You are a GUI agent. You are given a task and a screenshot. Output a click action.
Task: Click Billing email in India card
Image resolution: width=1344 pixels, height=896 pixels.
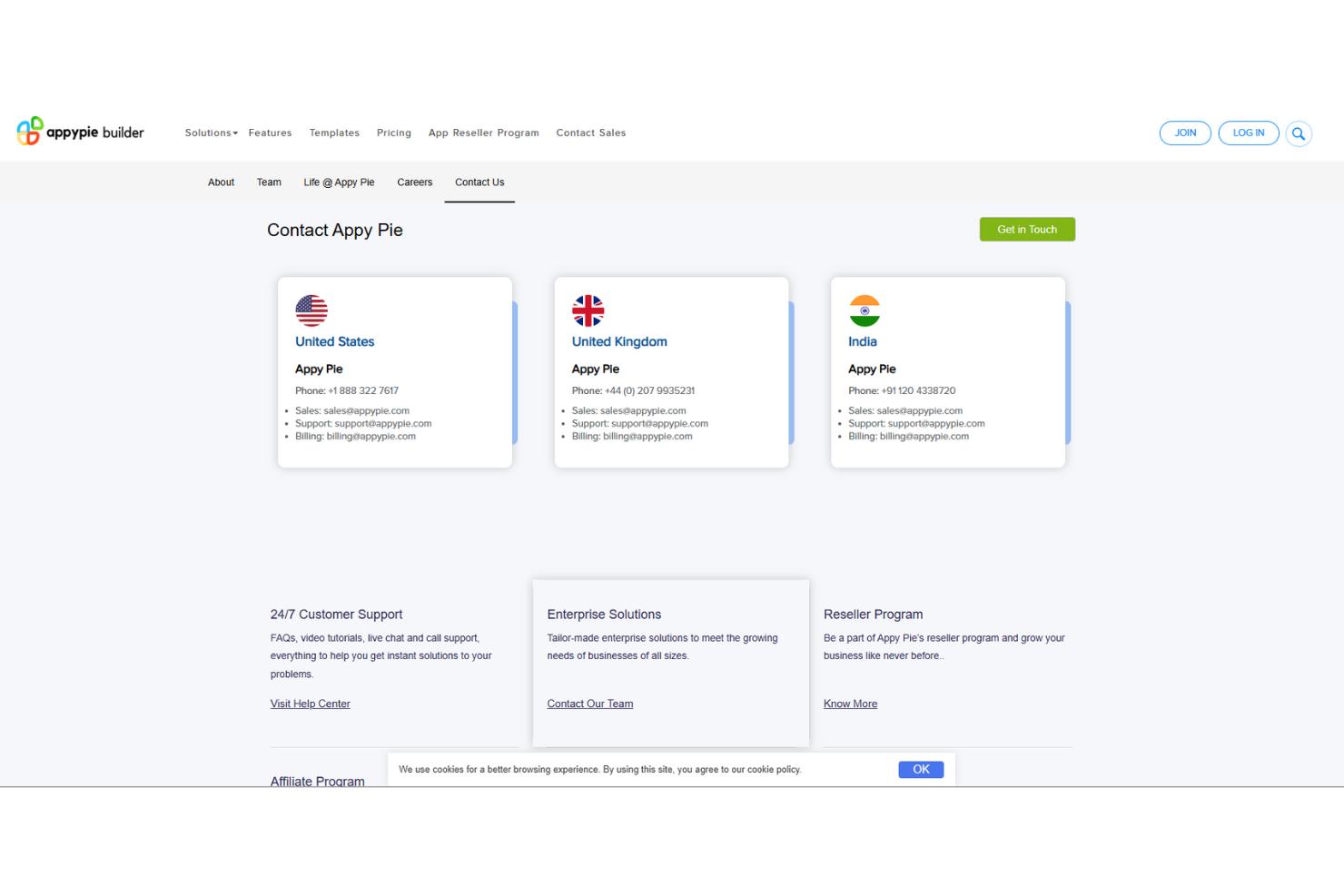pyautogui.click(x=924, y=436)
